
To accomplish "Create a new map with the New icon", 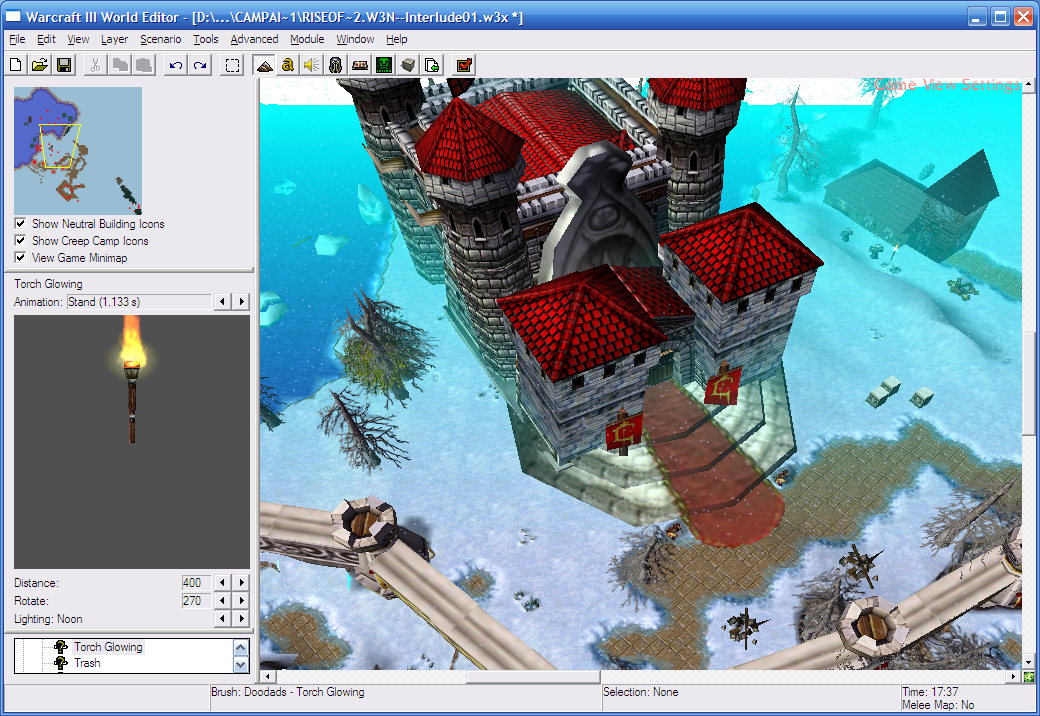I will click(x=16, y=65).
